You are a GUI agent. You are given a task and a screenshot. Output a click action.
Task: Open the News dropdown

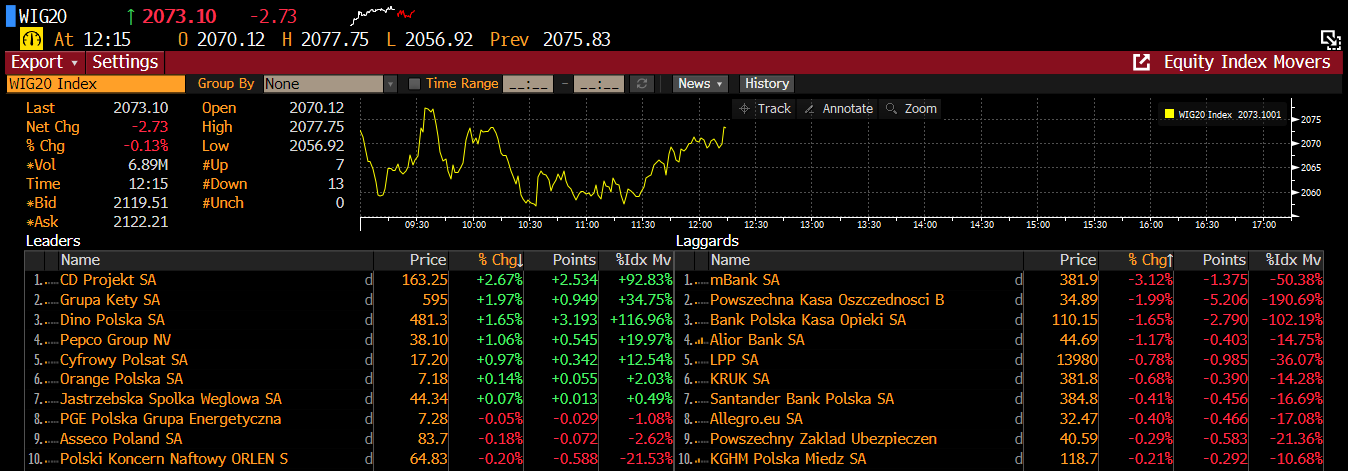point(701,84)
